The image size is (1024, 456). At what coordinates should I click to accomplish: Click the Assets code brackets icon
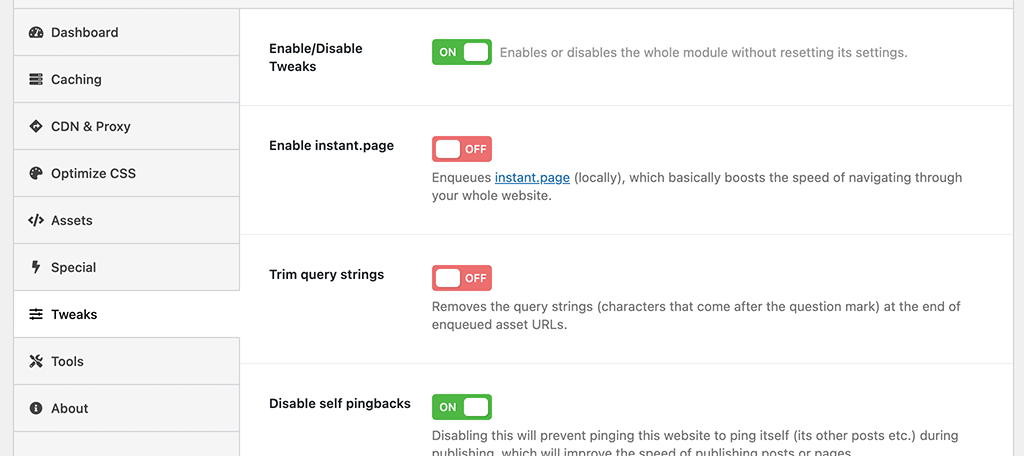(x=36, y=220)
